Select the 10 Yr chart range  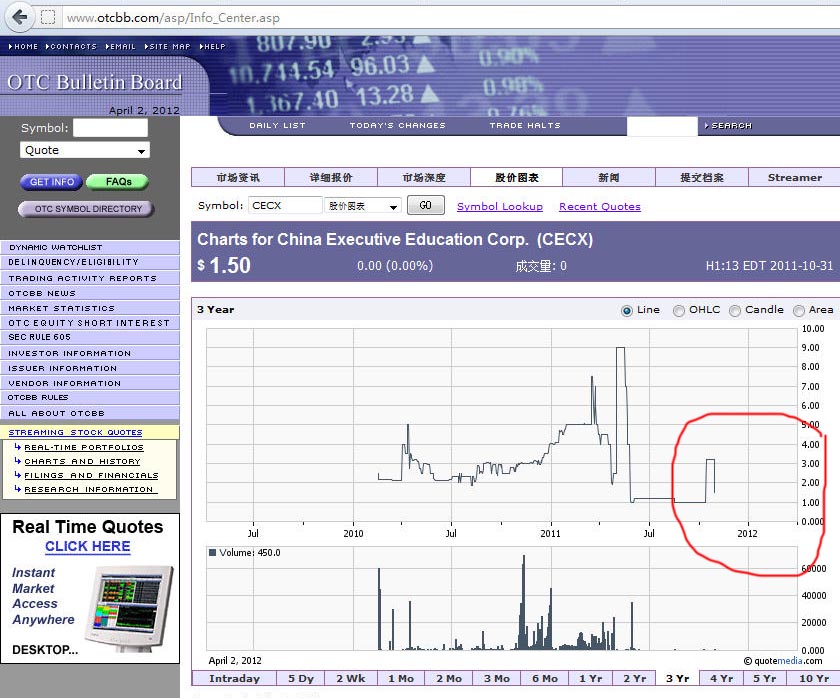coord(814,678)
